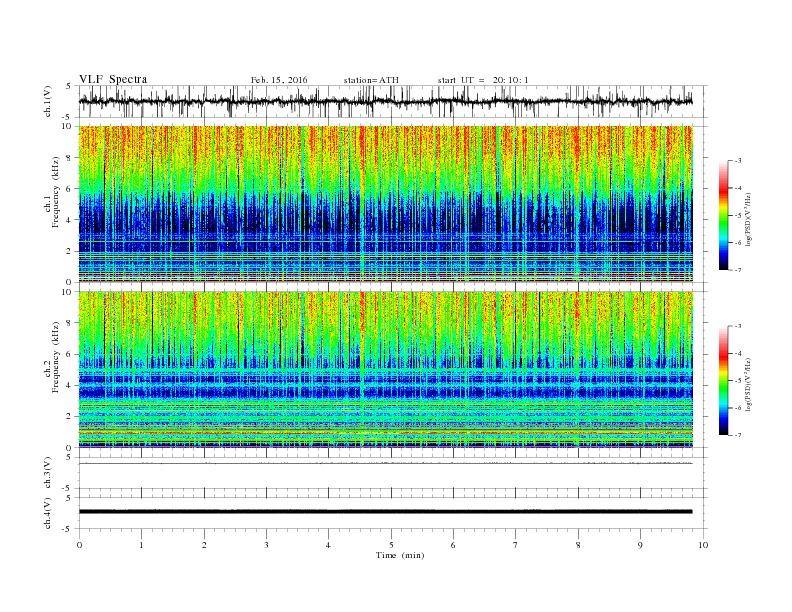792x612 pixels.
Task: Click the ch.1 color bar "log(PSD)(V²/Hz)" label
Action: [748, 220]
